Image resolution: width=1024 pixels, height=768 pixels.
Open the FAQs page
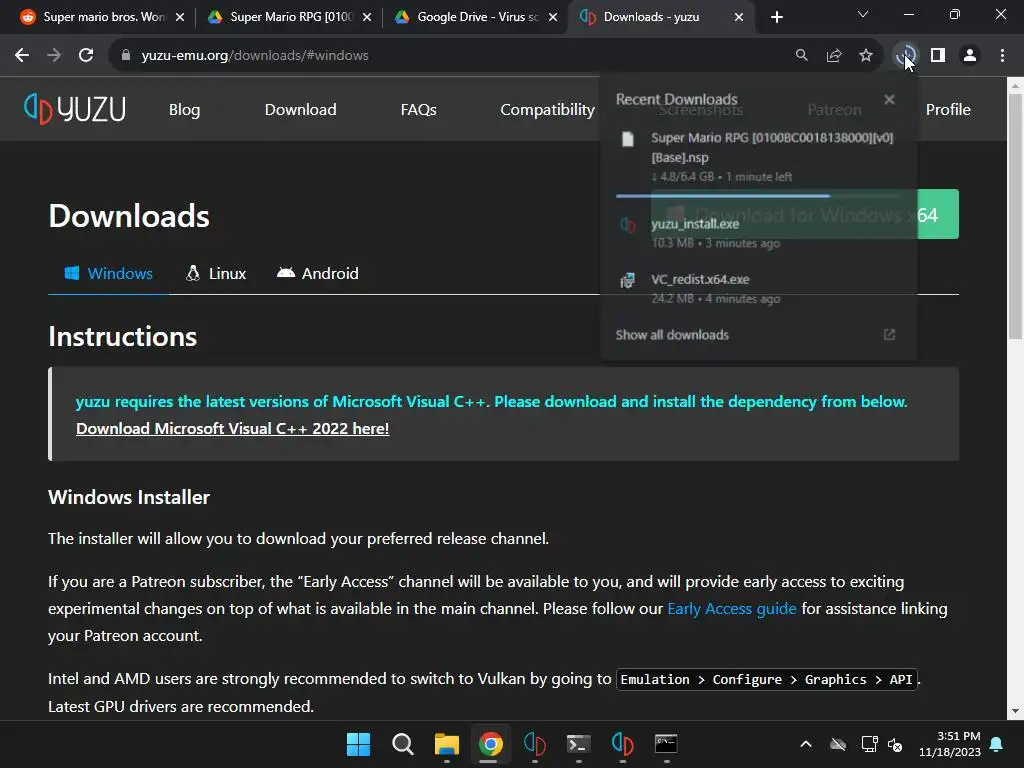(x=419, y=110)
